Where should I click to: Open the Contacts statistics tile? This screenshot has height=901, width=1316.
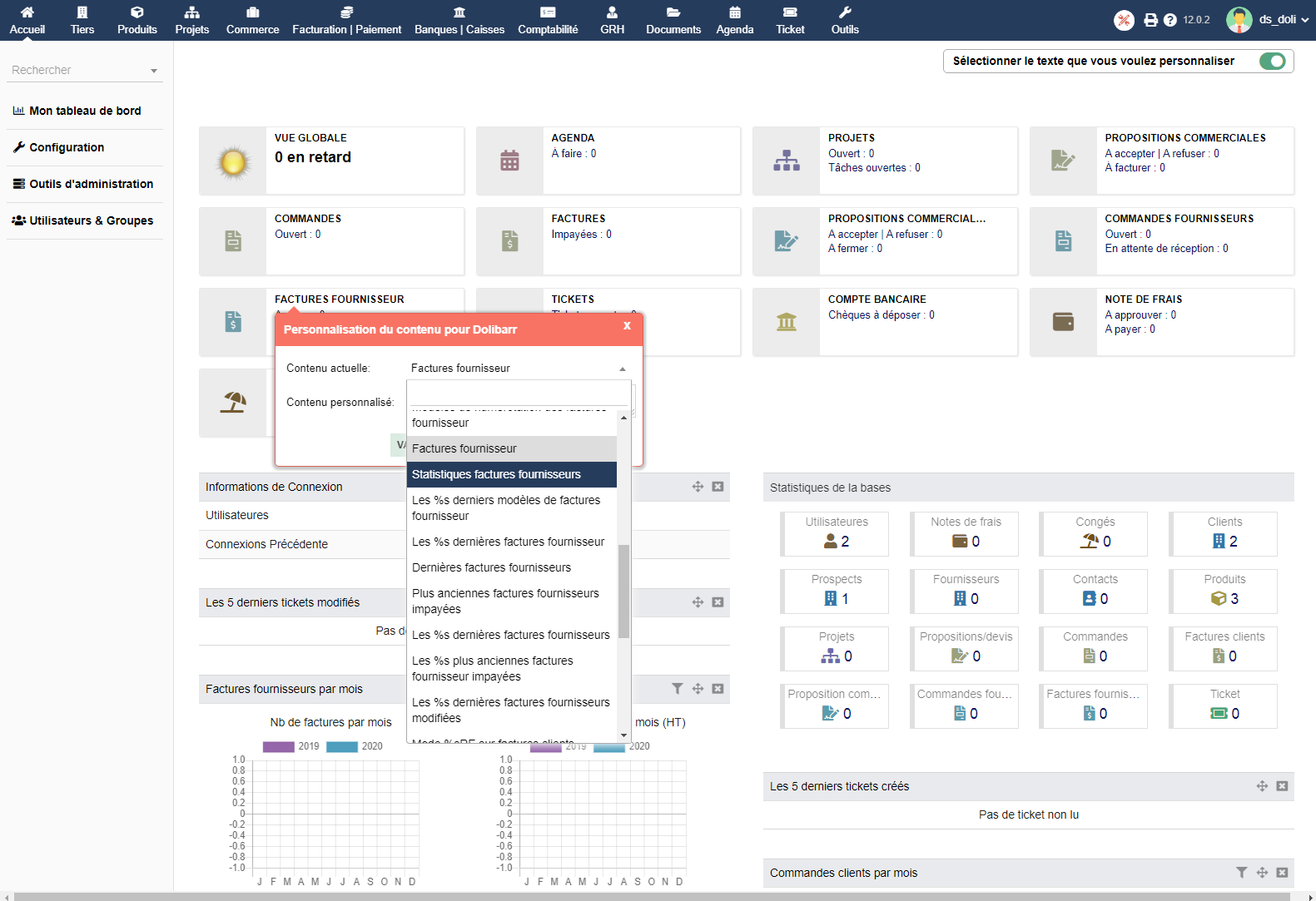(1095, 591)
